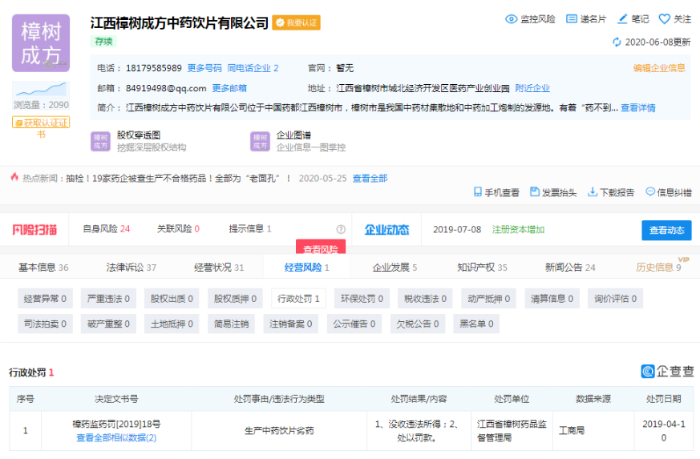Open 股权穿透图 chart icon

[x=101, y=141]
